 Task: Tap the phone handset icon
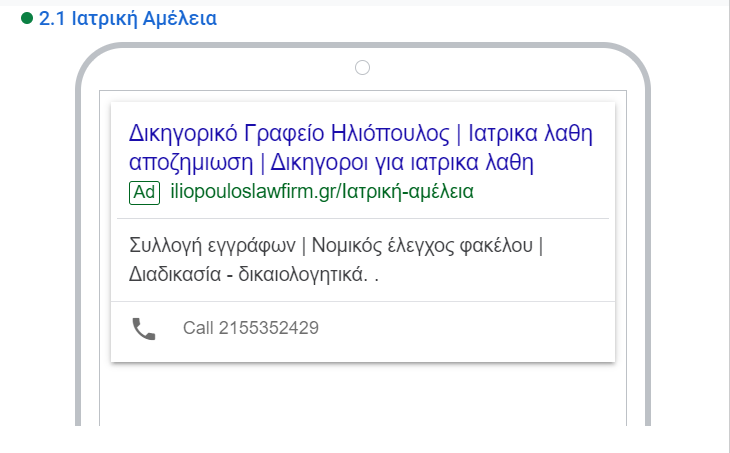(144, 328)
